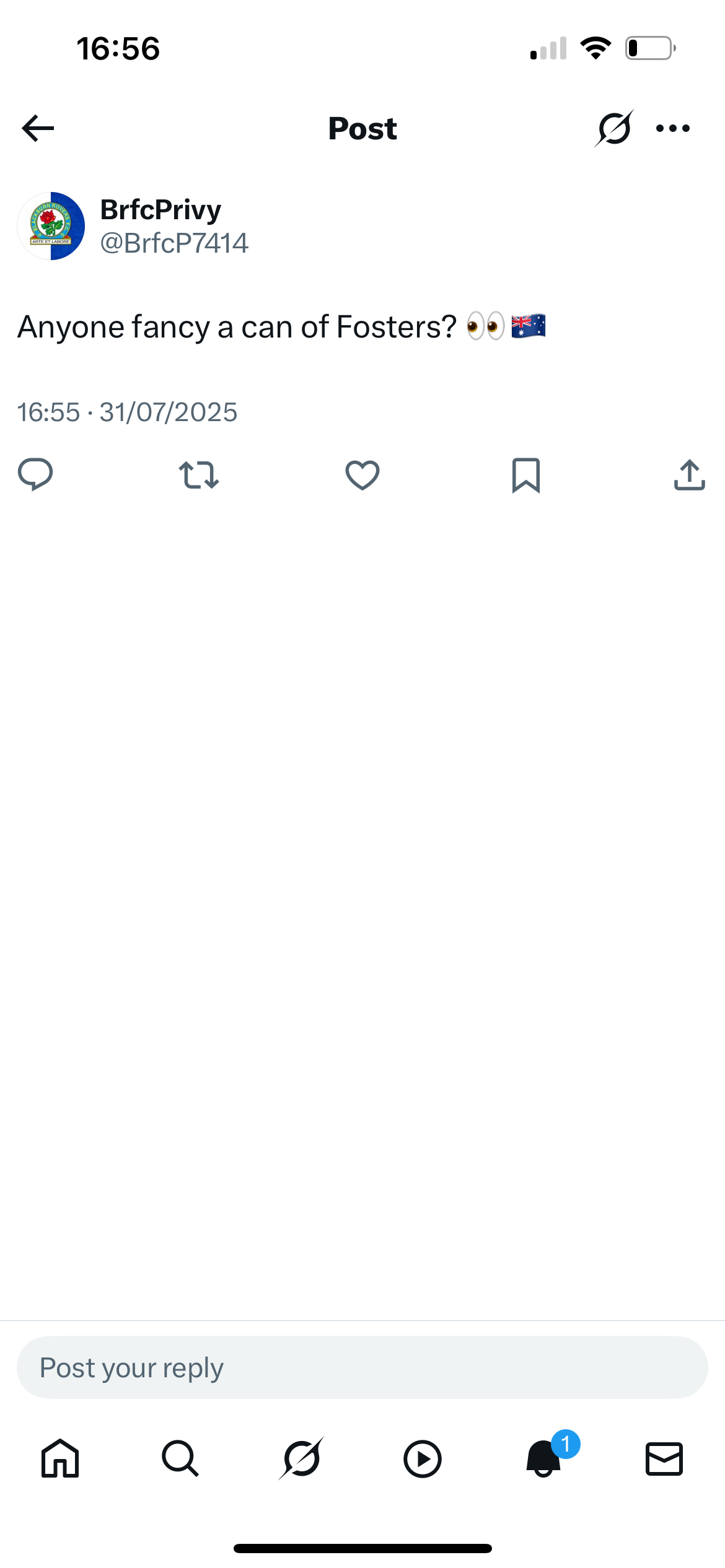Viewport: 725px width, 1568px height.
Task: View BrfcPrivy profile picture
Action: pos(51,226)
